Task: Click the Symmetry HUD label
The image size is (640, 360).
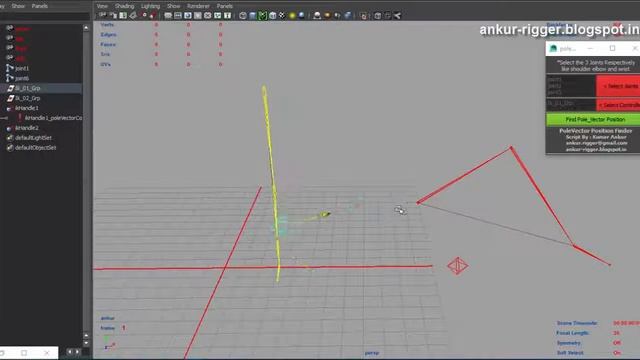Action: click(x=569, y=343)
